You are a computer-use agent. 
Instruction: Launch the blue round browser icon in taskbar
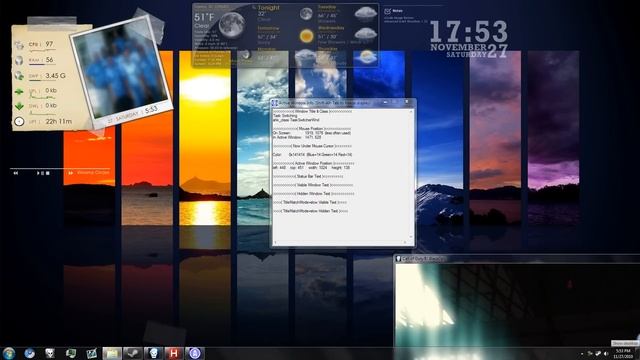point(29,353)
